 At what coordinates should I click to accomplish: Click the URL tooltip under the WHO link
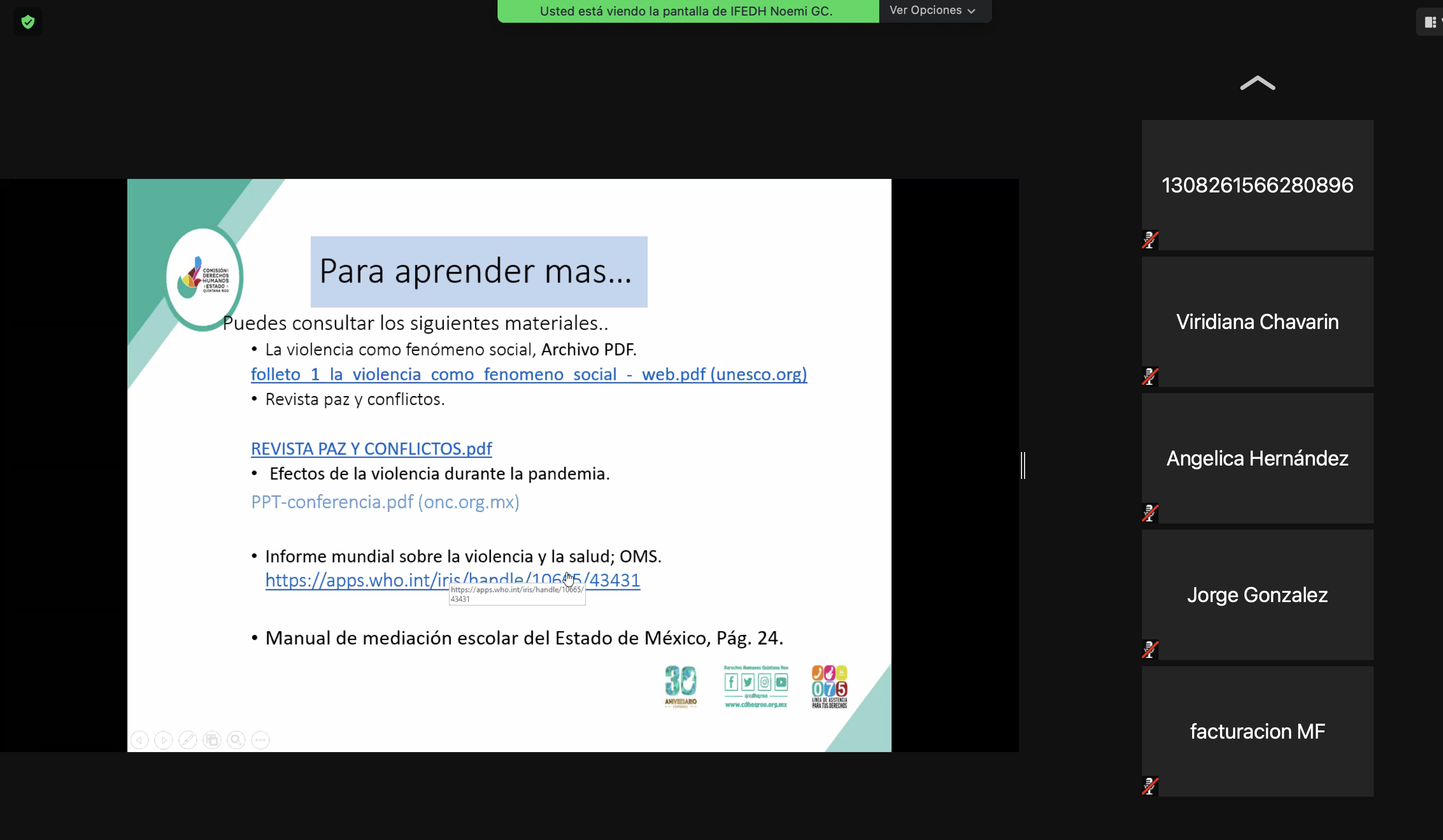coord(517,594)
